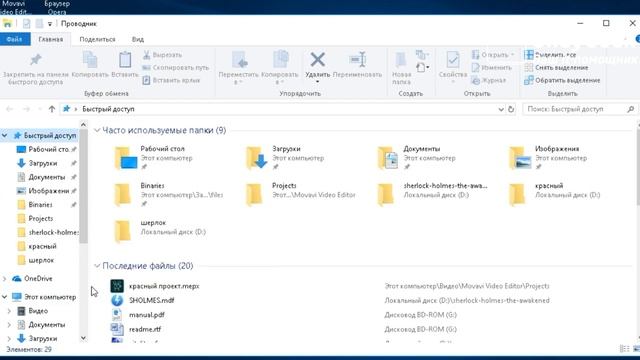Click the Переместить в icon
The image size is (640, 360).
[239, 60]
